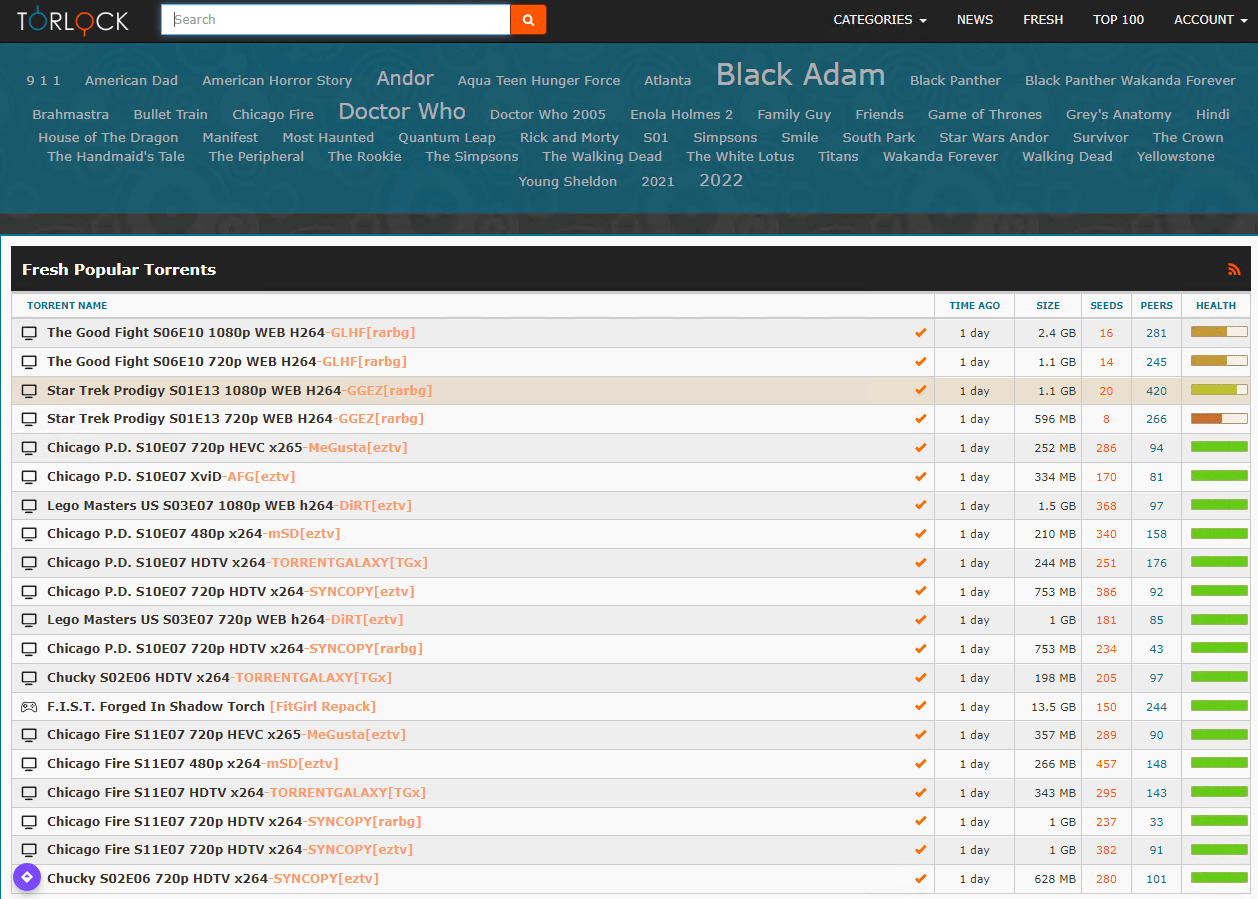Open Chicago P.D. S10E07 XviD torrent

pos(171,476)
